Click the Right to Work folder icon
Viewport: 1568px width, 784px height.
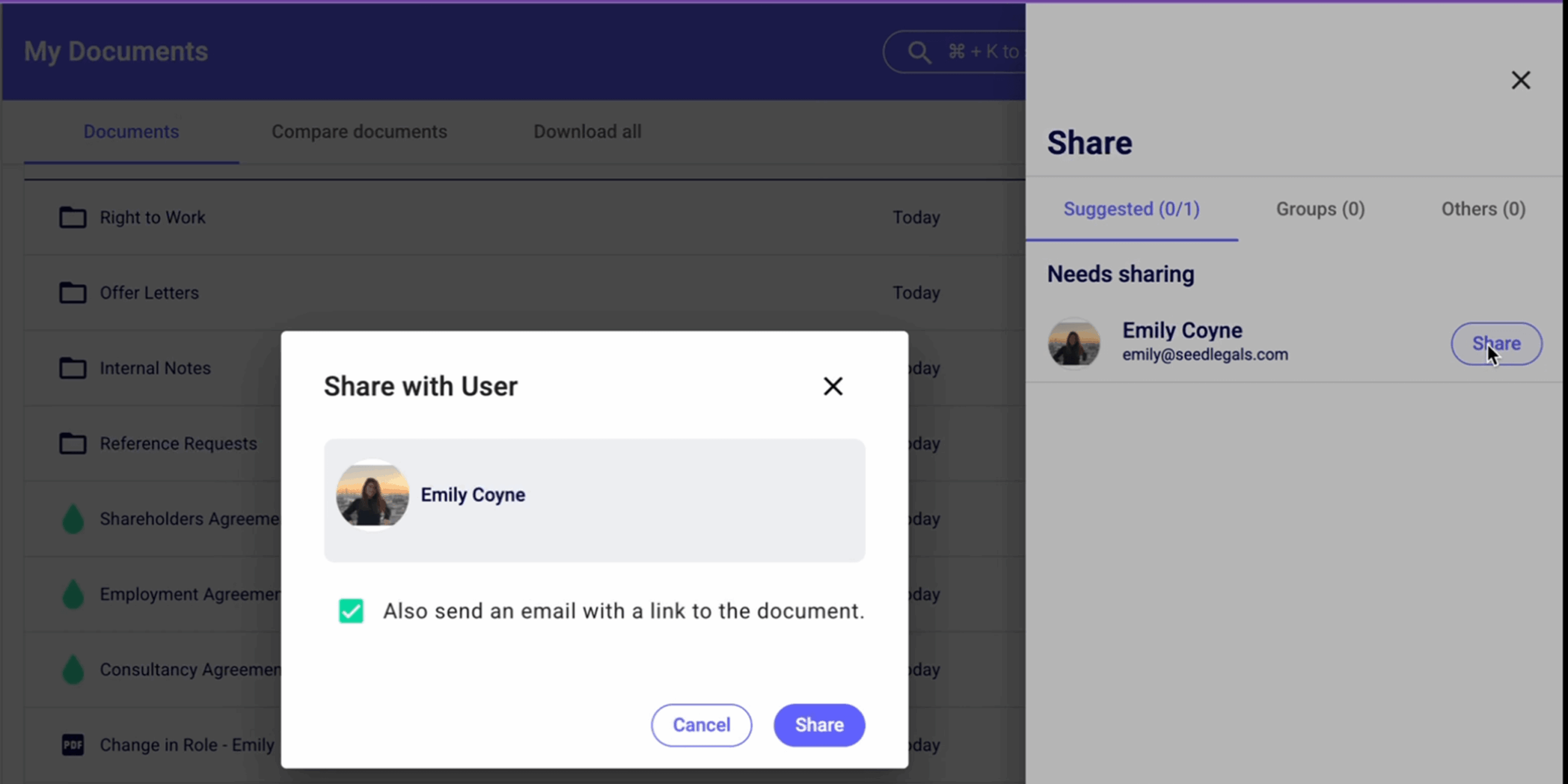click(x=72, y=217)
